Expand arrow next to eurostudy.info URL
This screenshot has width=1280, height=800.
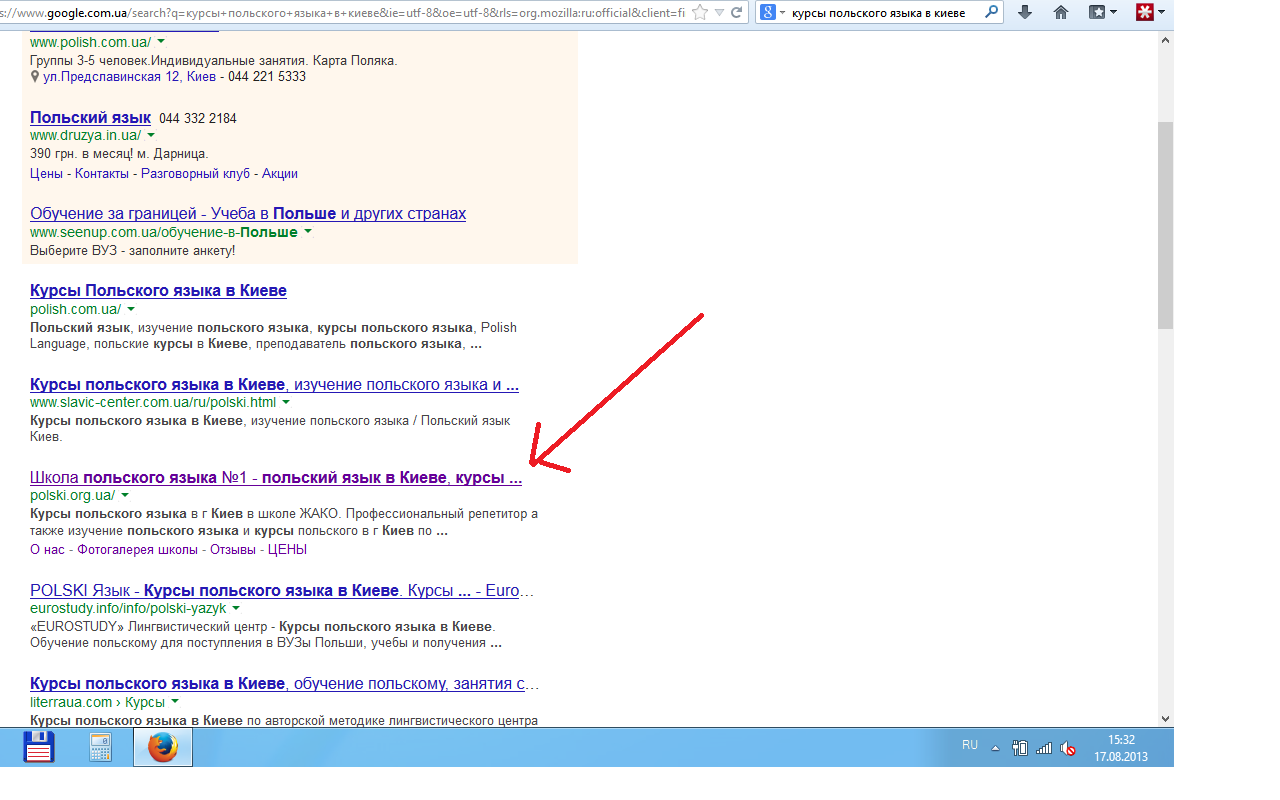(x=236, y=608)
